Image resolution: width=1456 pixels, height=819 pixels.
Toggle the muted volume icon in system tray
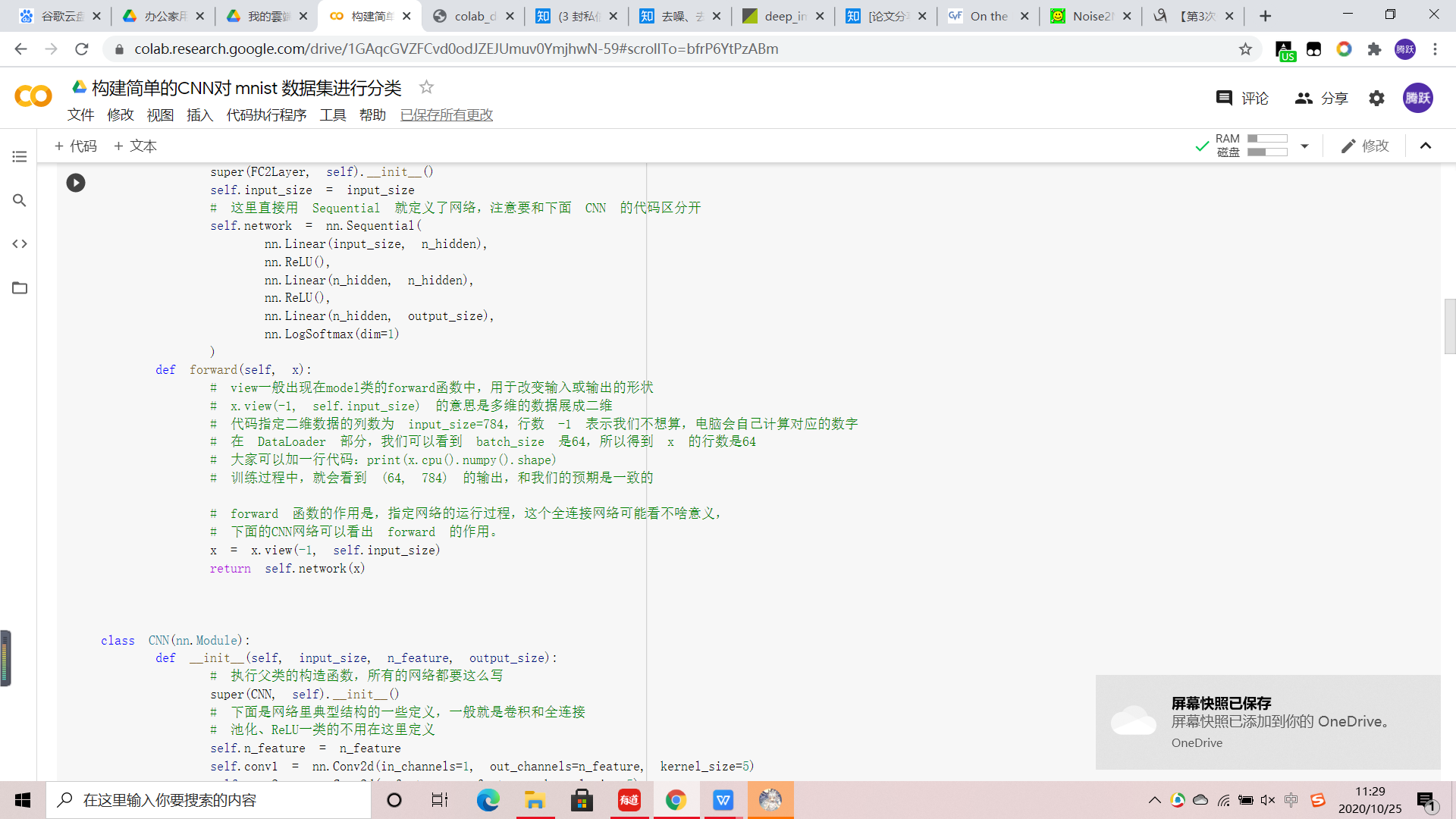tap(1267, 800)
